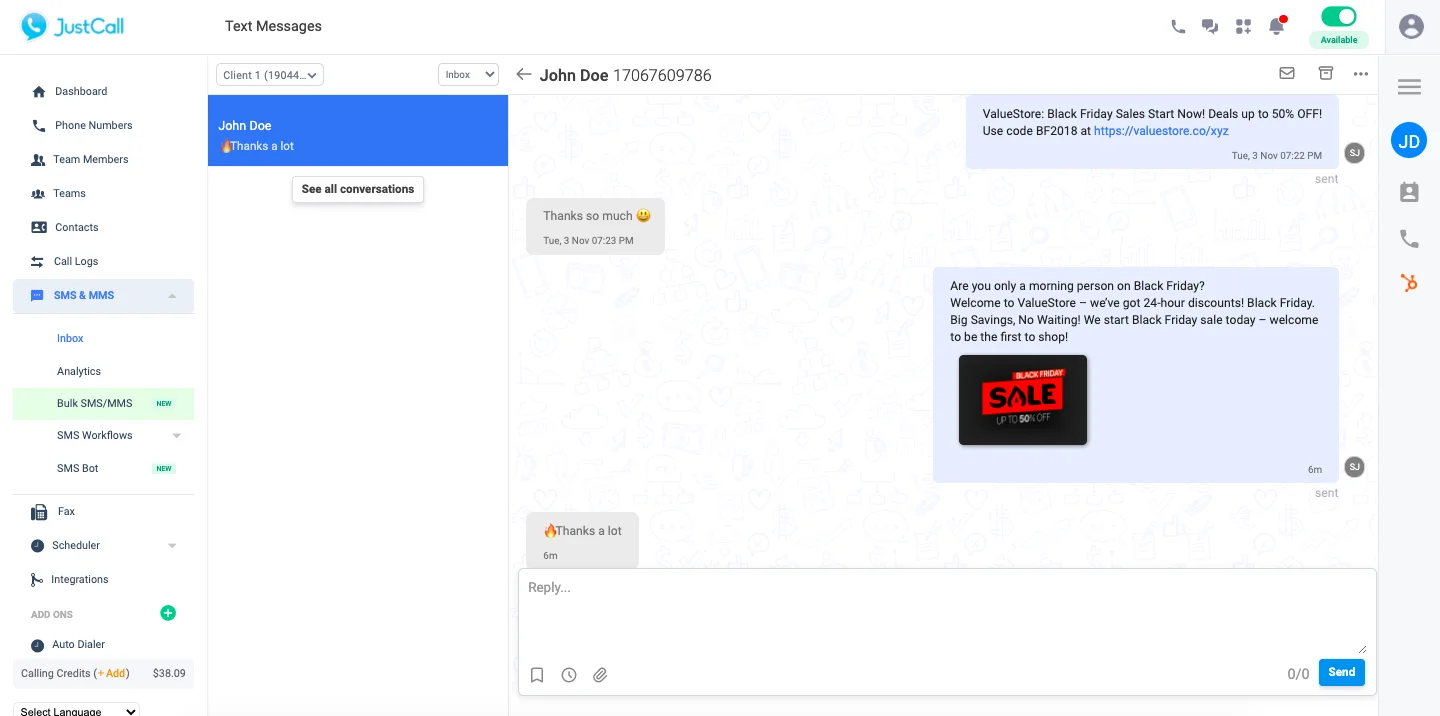Expand the SMS Workflows submenu arrow

tap(177, 436)
